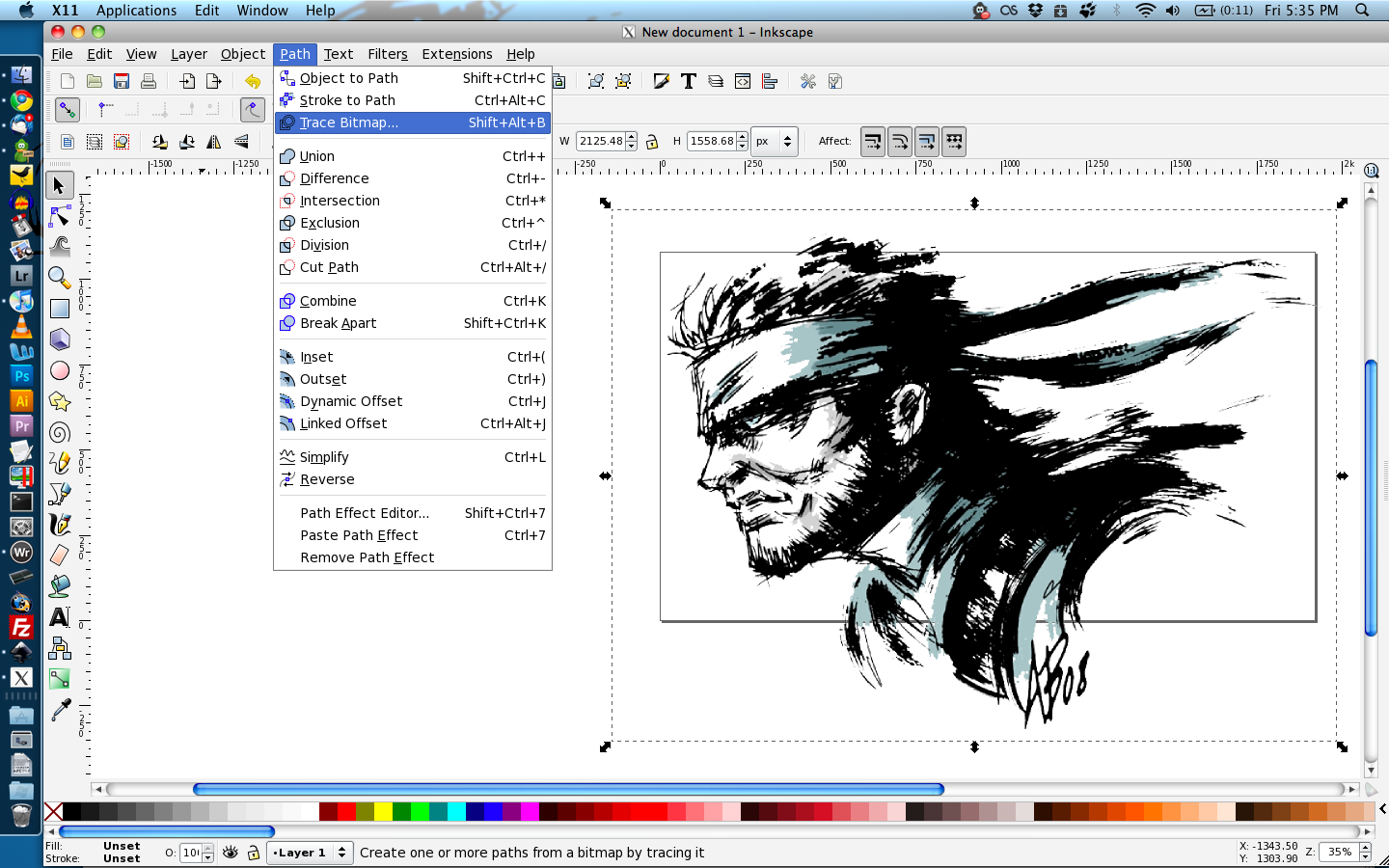Toggle the layer visibility eye in the status bar

point(230,853)
